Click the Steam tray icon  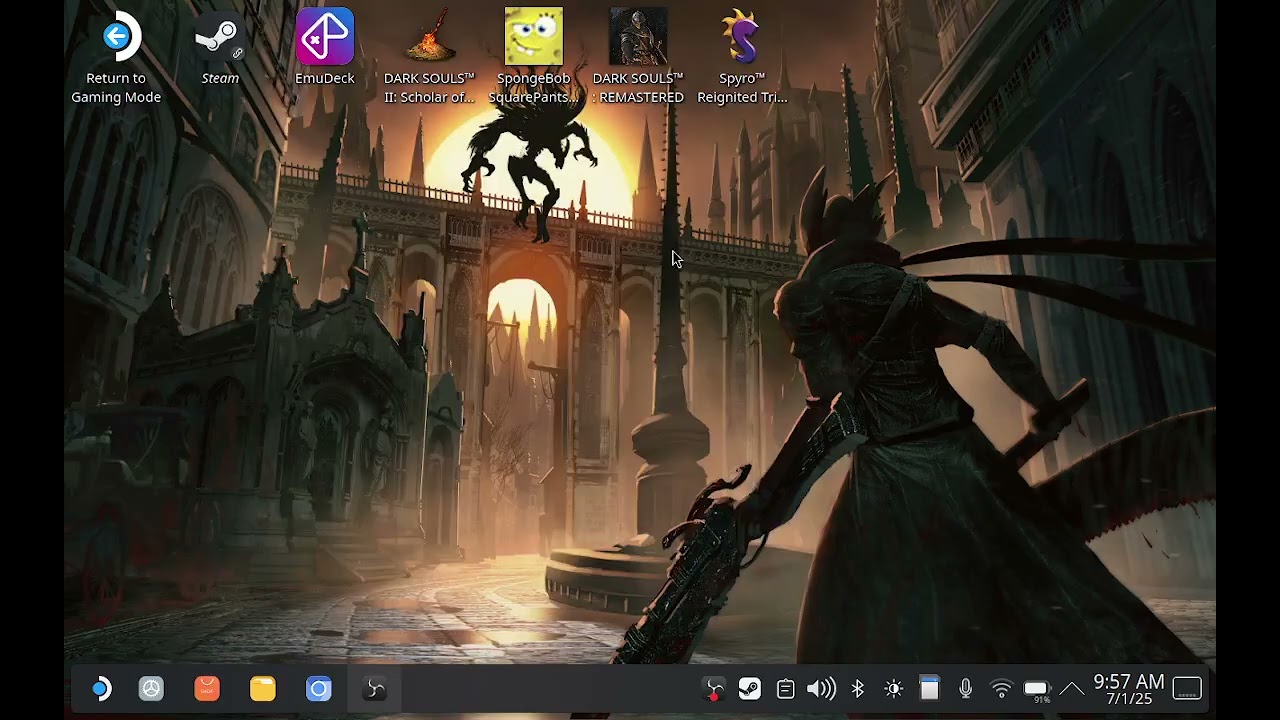click(749, 689)
